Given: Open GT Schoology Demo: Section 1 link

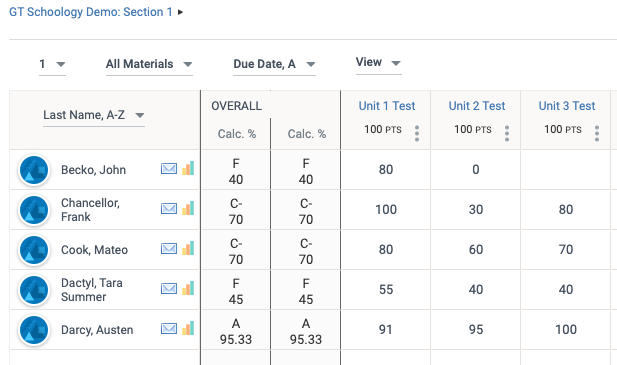Looking at the screenshot, I should [91, 12].
